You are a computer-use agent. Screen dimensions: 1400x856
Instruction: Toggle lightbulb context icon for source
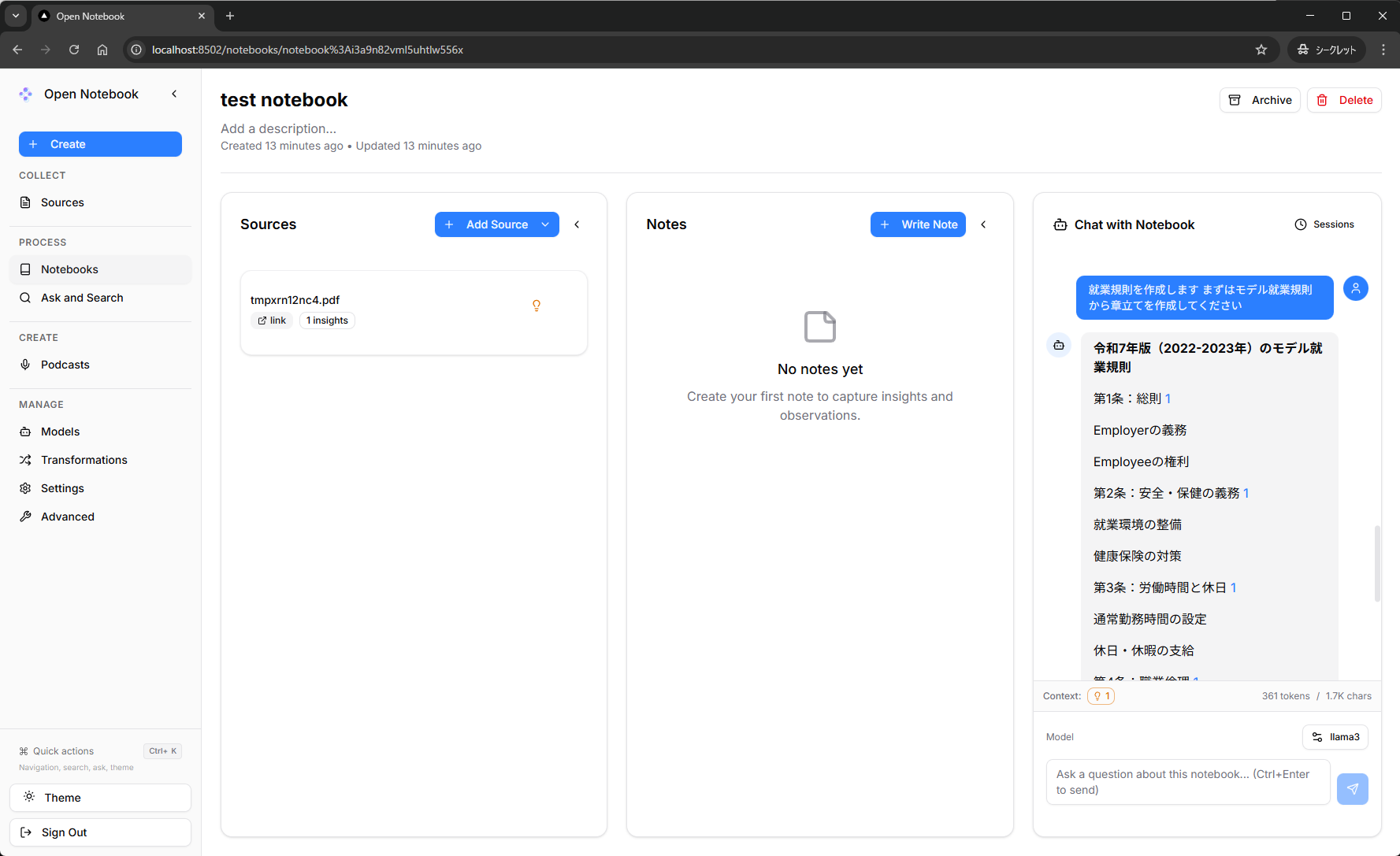point(537,306)
